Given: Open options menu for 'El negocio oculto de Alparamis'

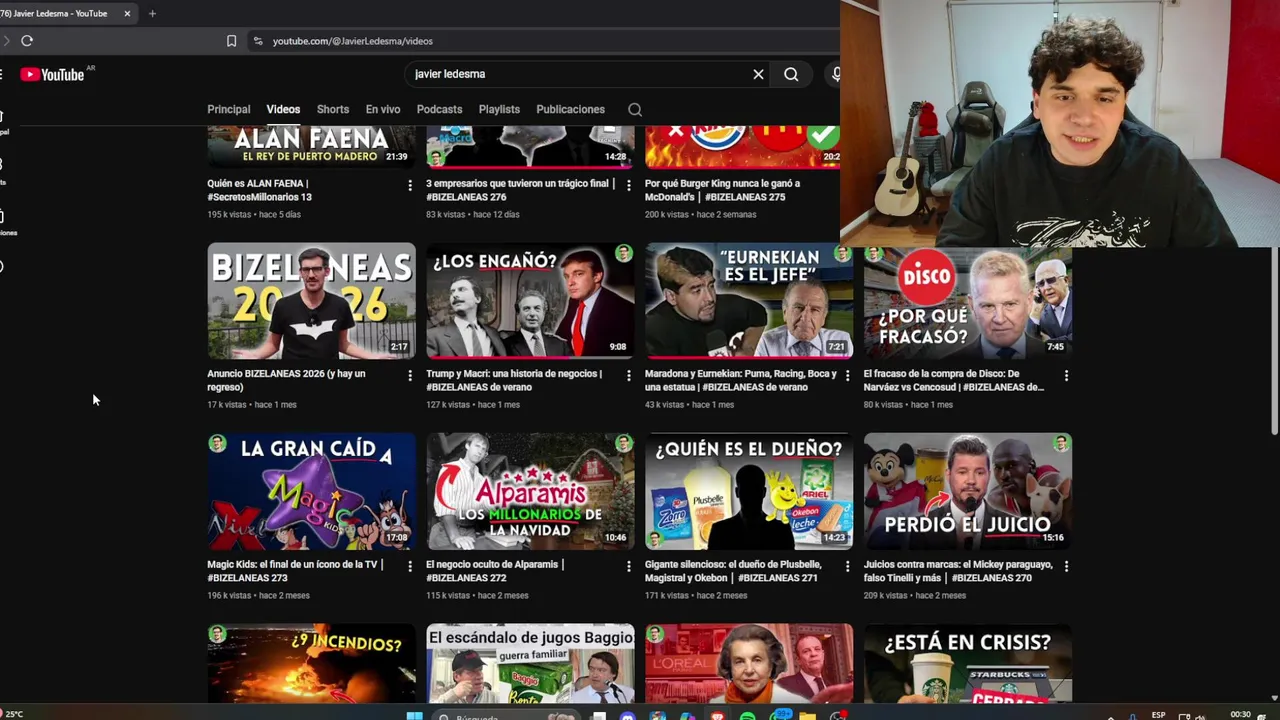Looking at the screenshot, I should coord(628,566).
